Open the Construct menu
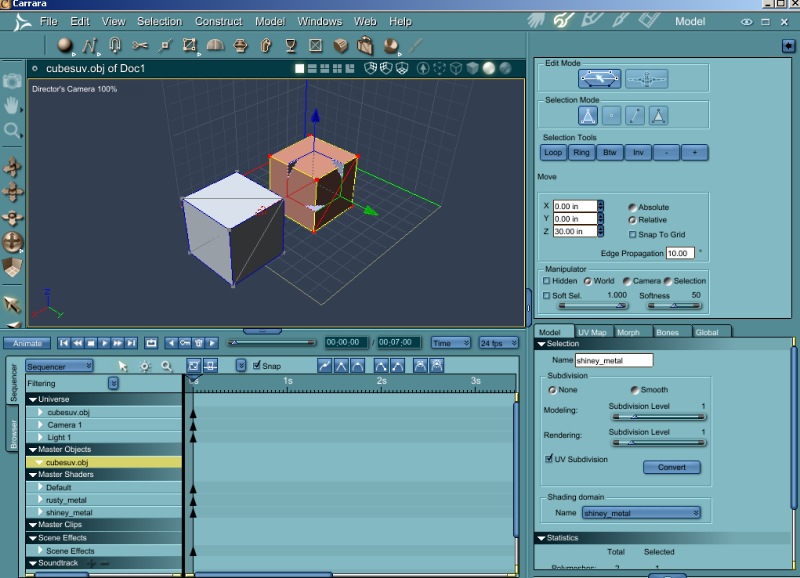 [x=218, y=21]
